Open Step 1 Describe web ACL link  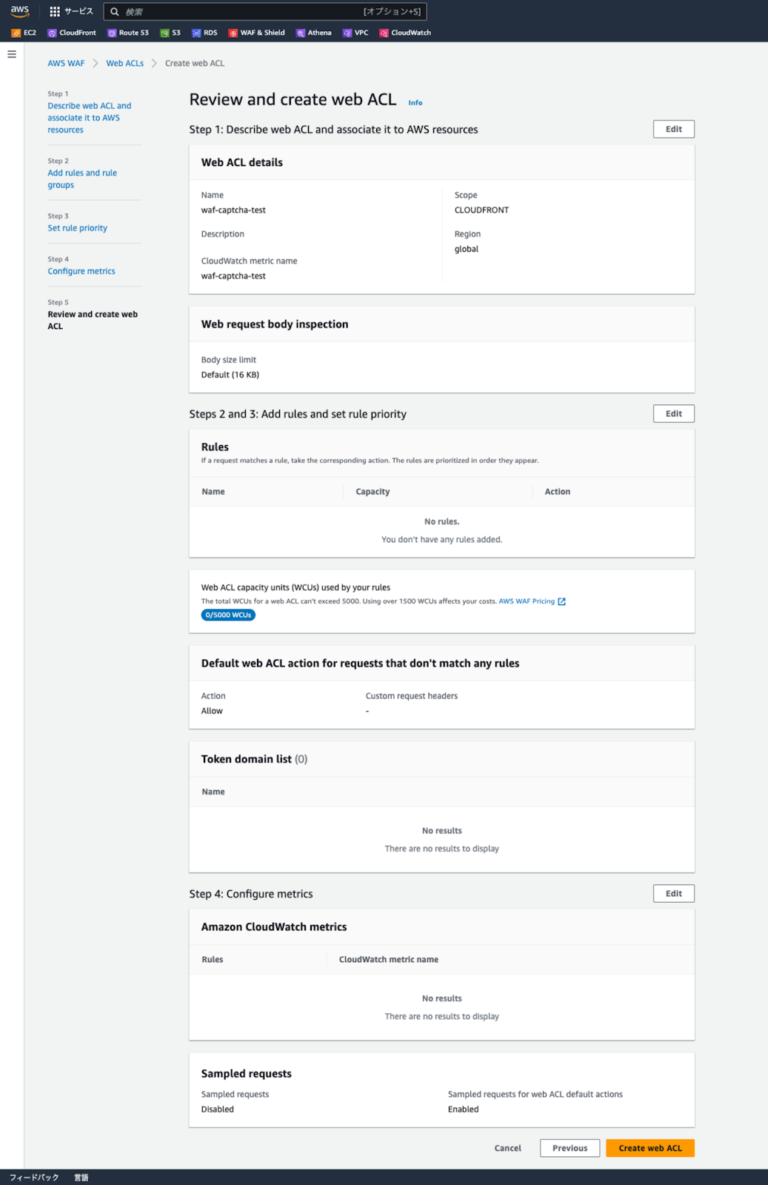89,118
